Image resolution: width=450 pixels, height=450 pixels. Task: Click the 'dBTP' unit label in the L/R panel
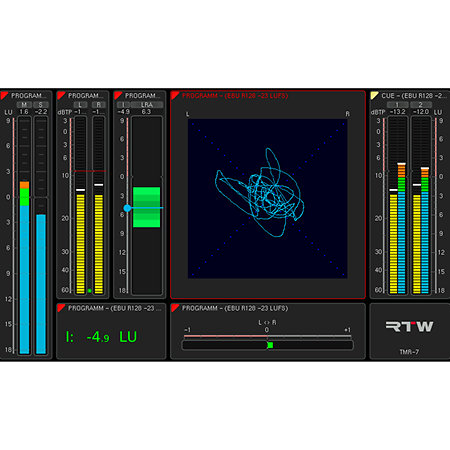[65, 112]
